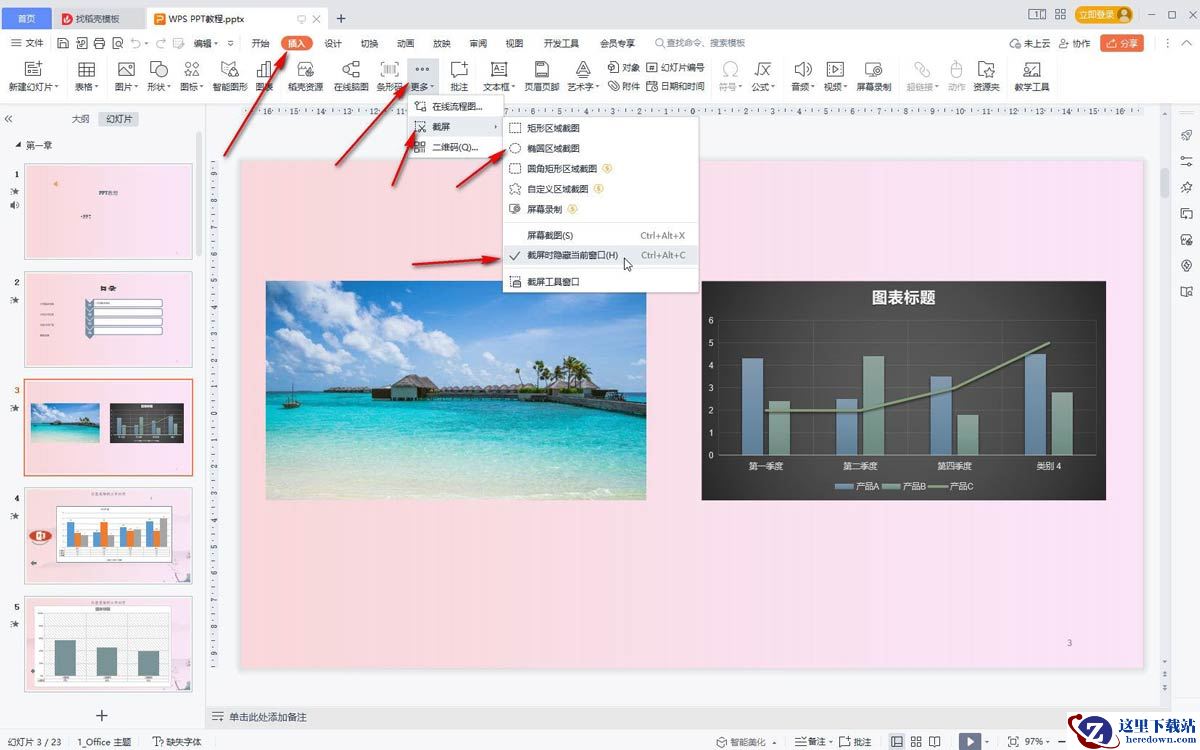Insert 幻灯片编号 slide number
Image resolution: width=1200 pixels, height=750 pixels.
click(x=676, y=67)
